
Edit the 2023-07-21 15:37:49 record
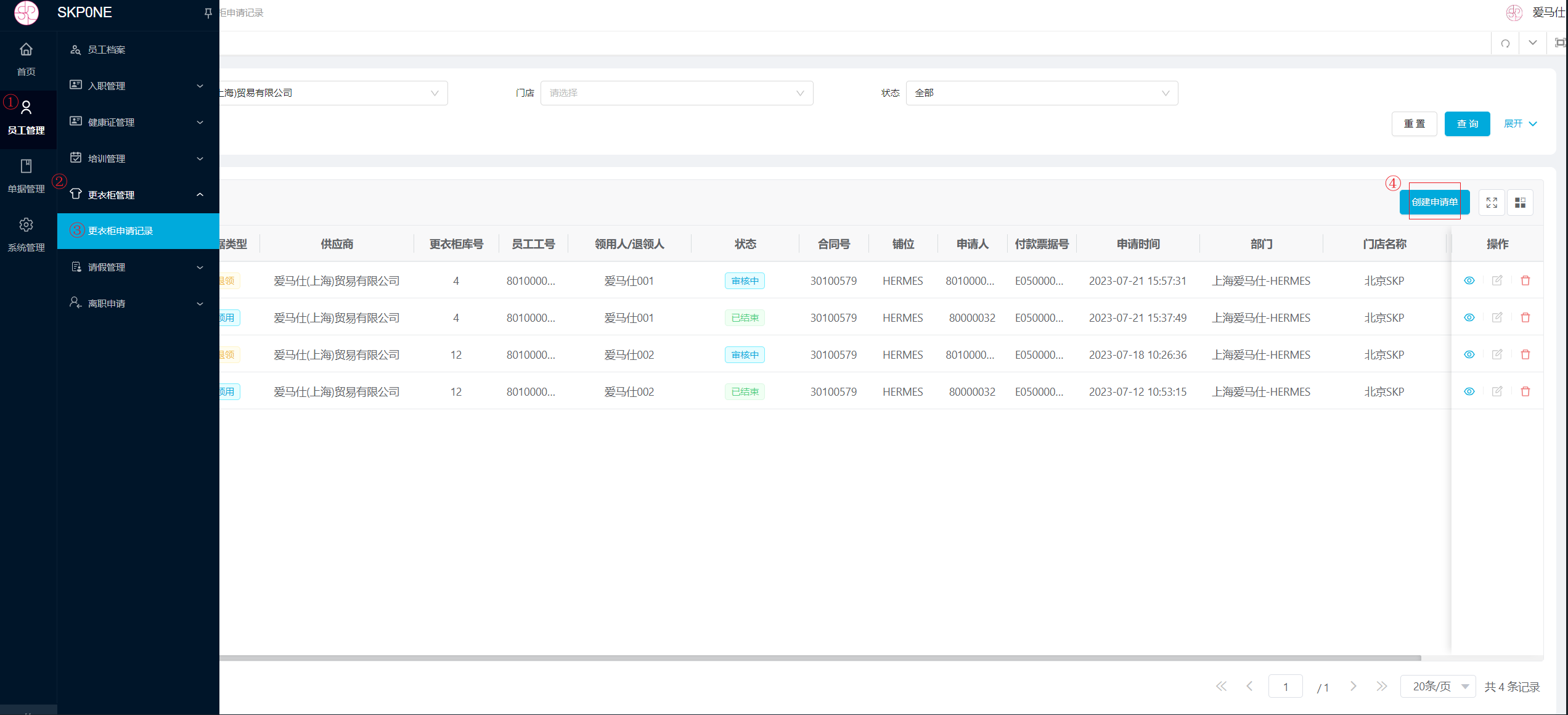coord(1497,317)
